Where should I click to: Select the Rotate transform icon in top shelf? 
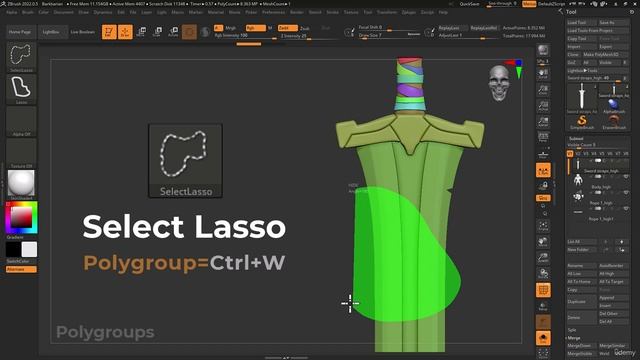173,32
